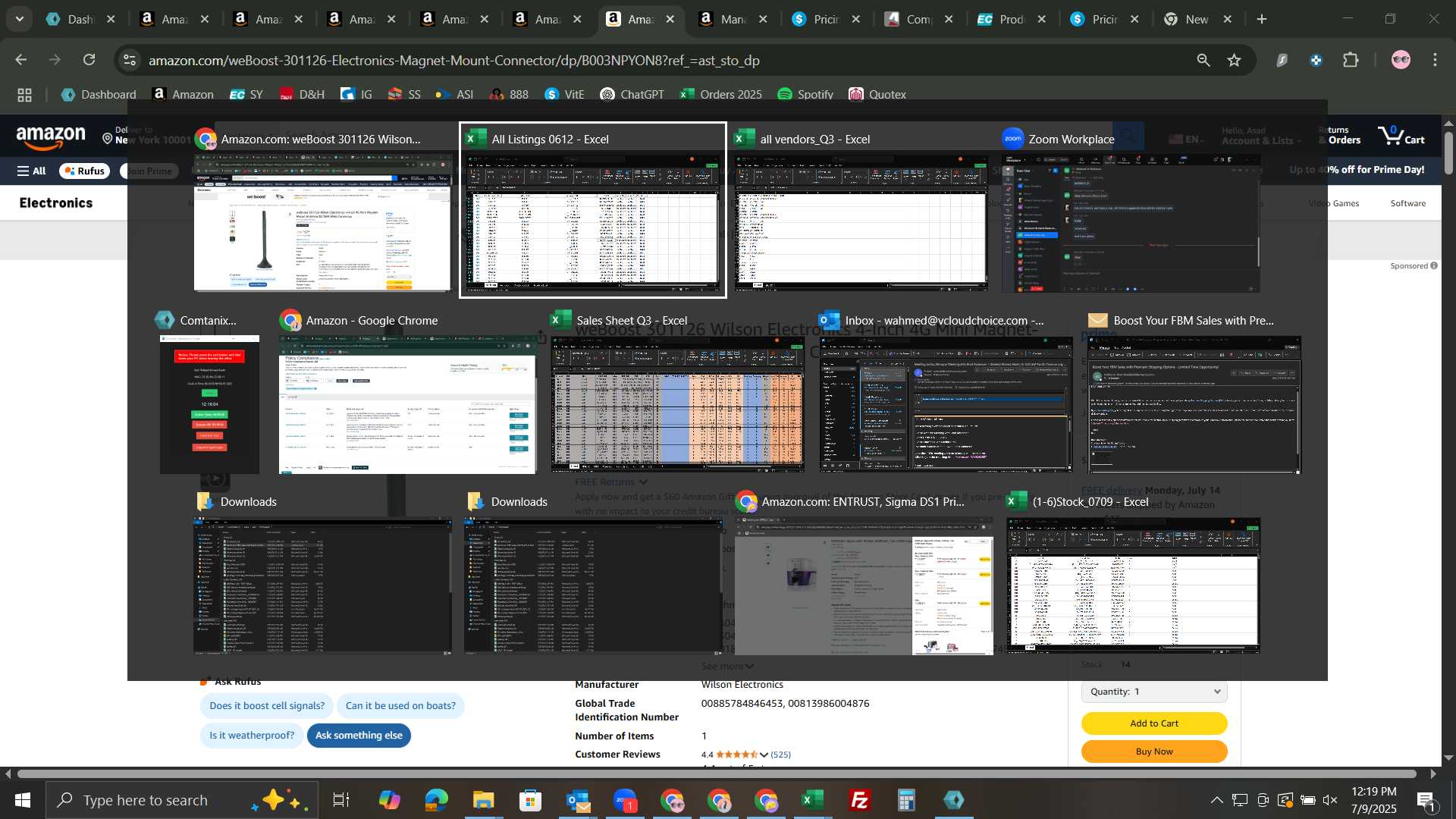The image size is (1456, 819).
Task: Bookmark this page with the star icon
Action: pos(1235,60)
